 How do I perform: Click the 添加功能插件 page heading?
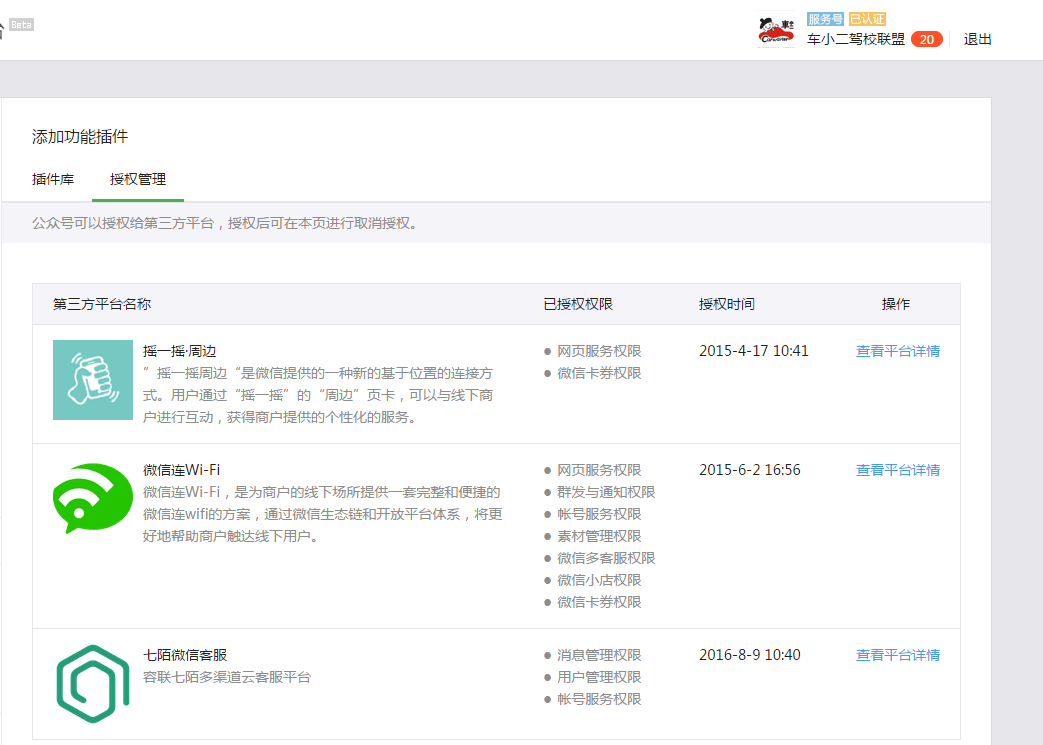[80, 136]
